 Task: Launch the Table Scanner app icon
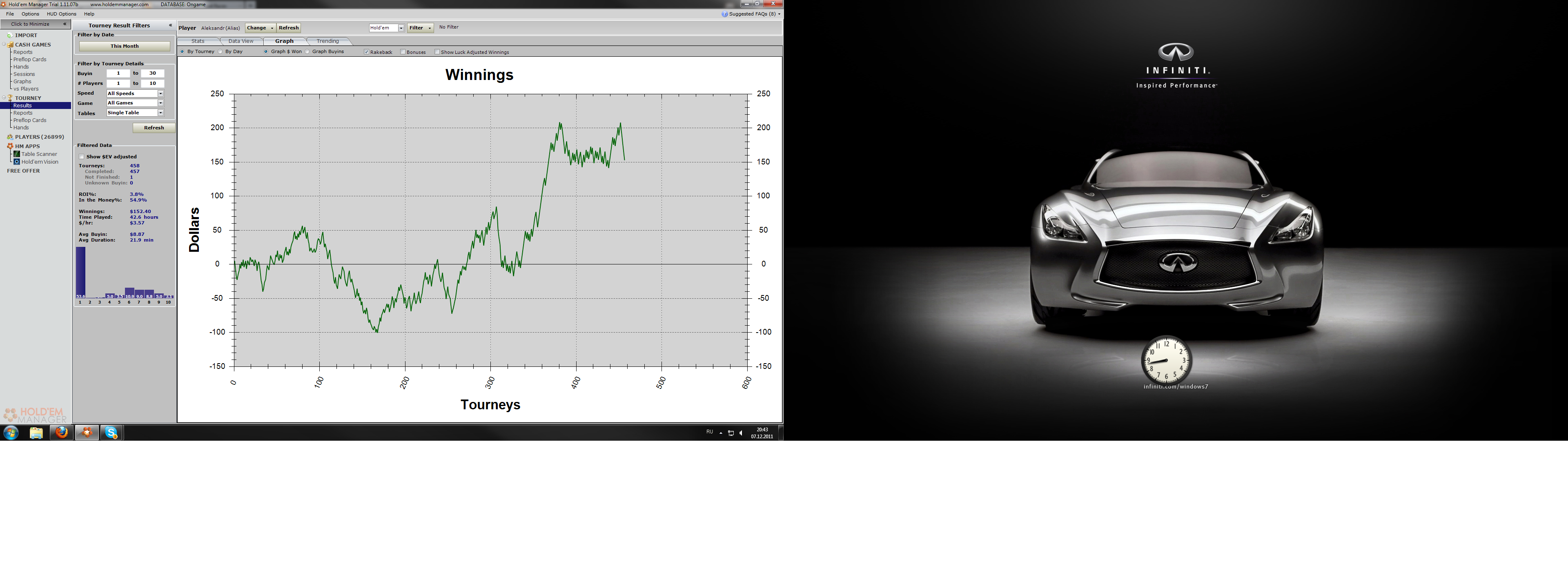pyautogui.click(x=16, y=154)
